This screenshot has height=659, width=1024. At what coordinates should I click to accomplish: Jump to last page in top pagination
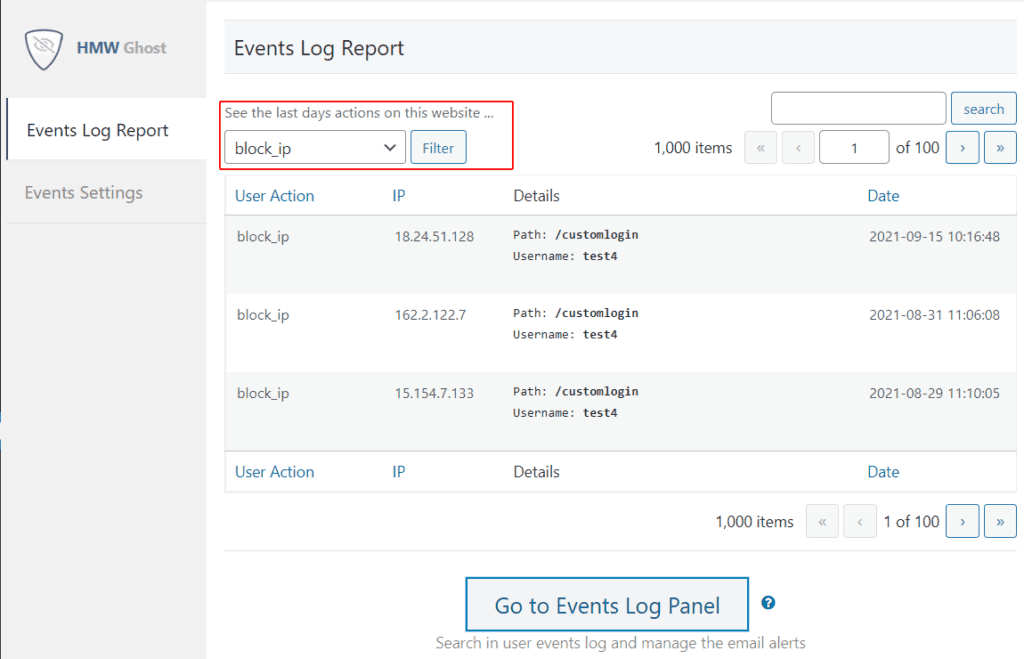(x=1000, y=147)
